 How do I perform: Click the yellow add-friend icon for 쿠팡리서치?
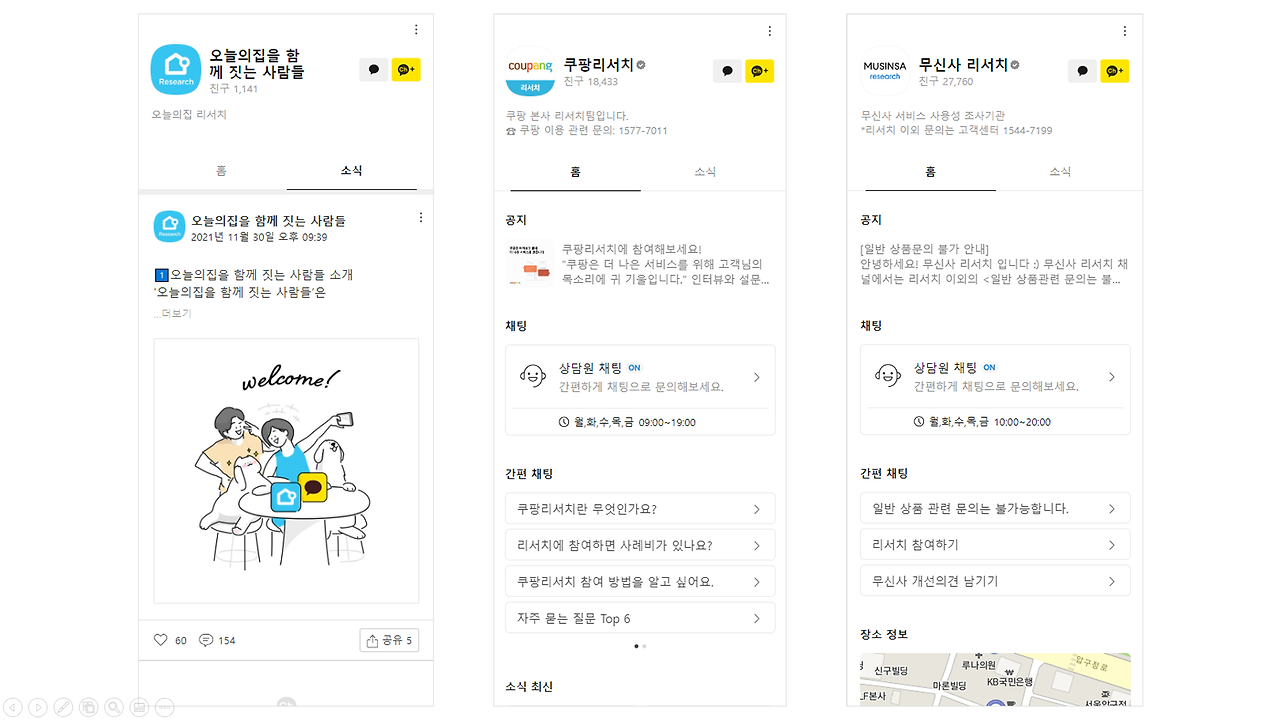tap(759, 71)
